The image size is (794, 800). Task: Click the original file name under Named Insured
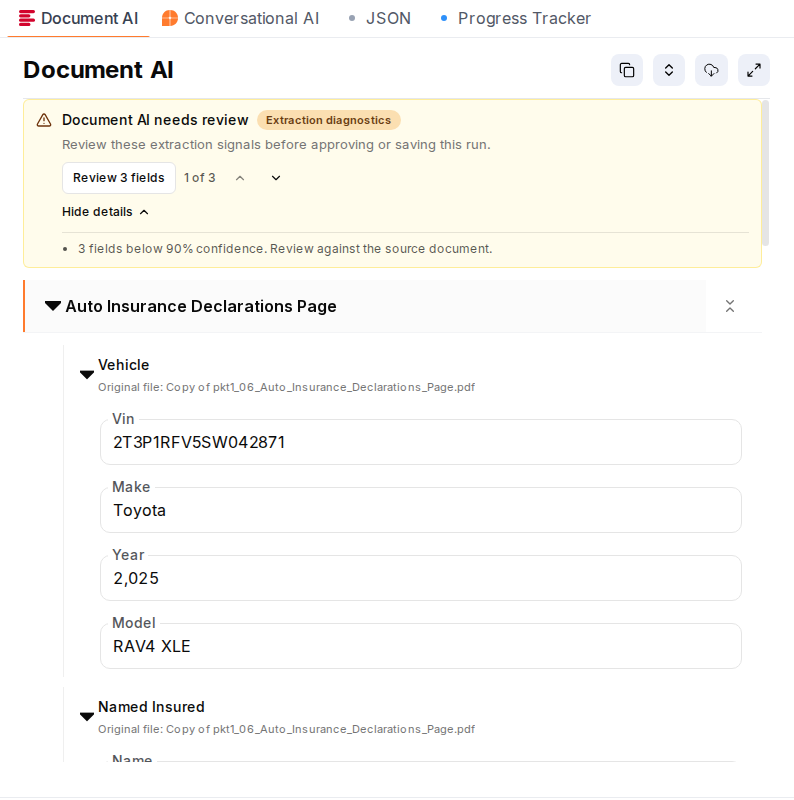tap(286, 729)
